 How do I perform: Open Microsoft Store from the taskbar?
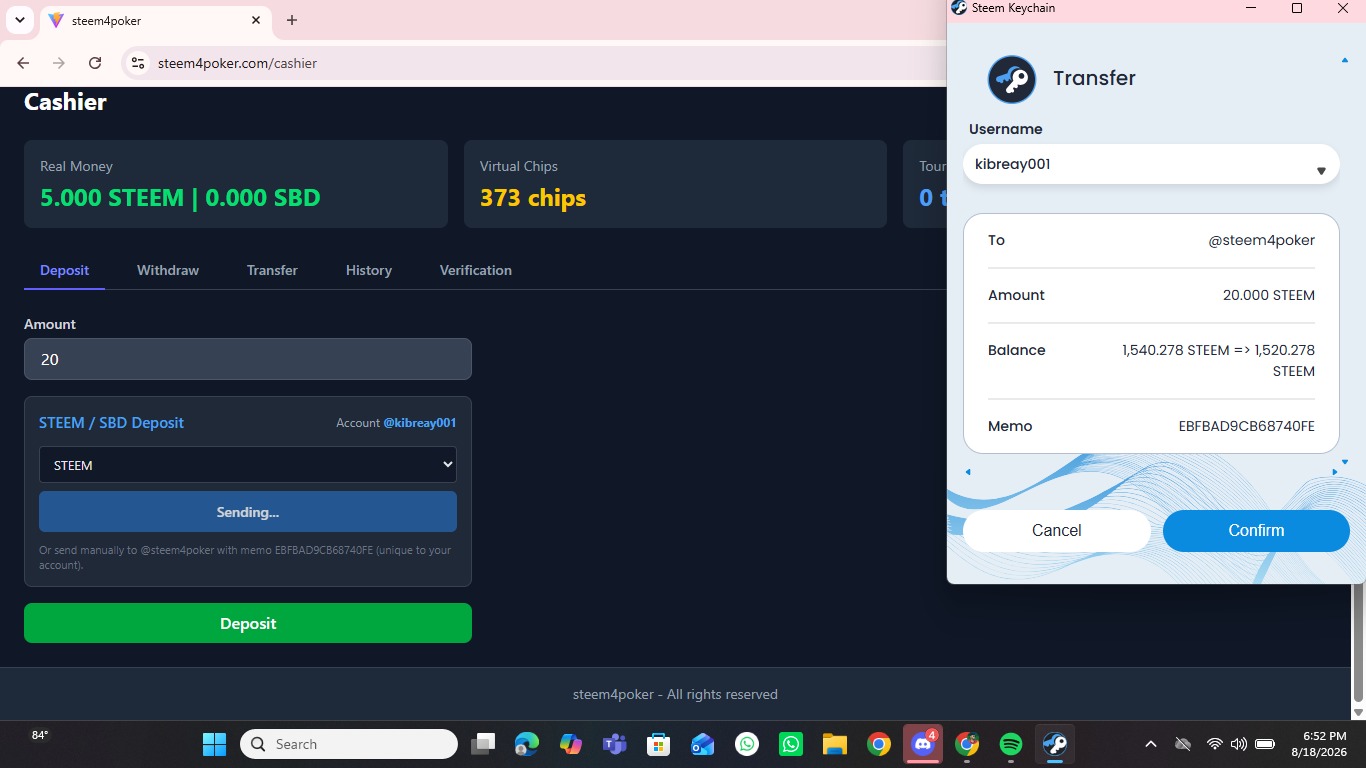658,744
